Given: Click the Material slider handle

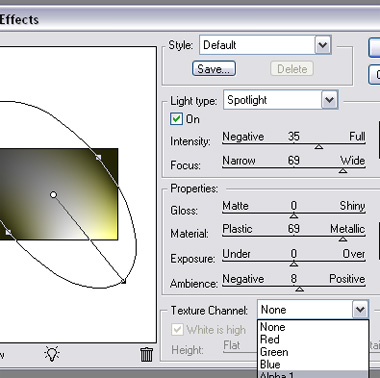Looking at the screenshot, I should coord(343,239).
